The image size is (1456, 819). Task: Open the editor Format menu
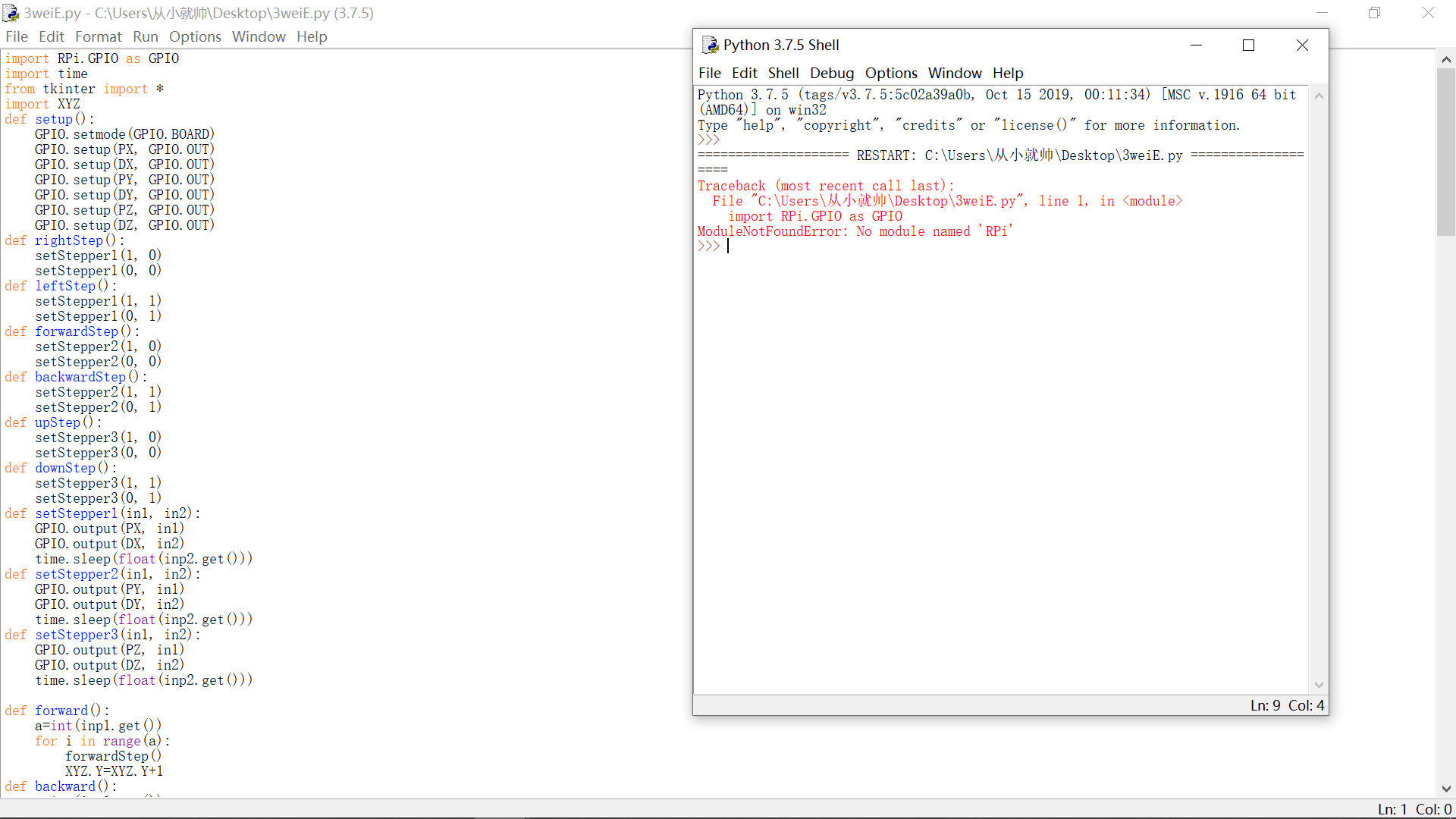(98, 36)
